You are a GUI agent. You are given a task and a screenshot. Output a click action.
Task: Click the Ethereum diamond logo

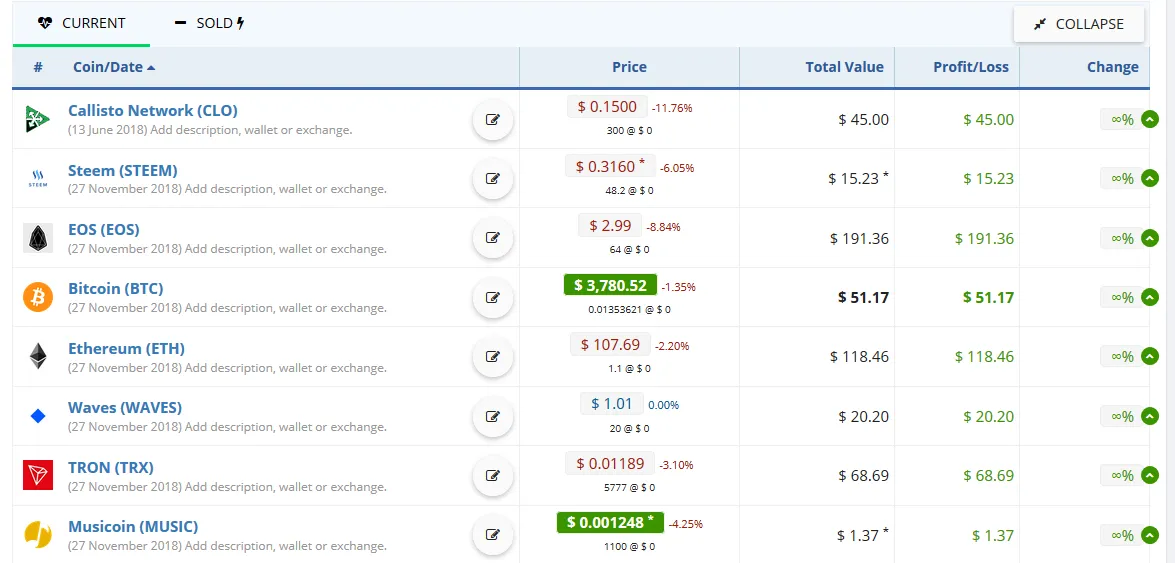[x=37, y=357]
